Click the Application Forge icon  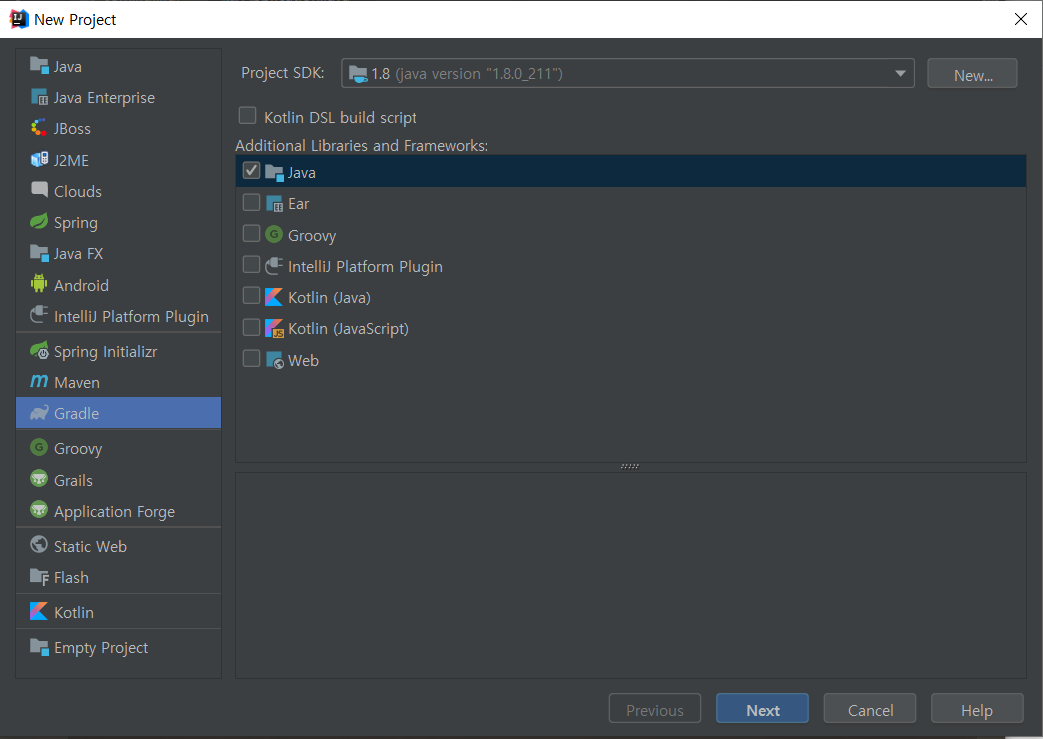(x=39, y=510)
